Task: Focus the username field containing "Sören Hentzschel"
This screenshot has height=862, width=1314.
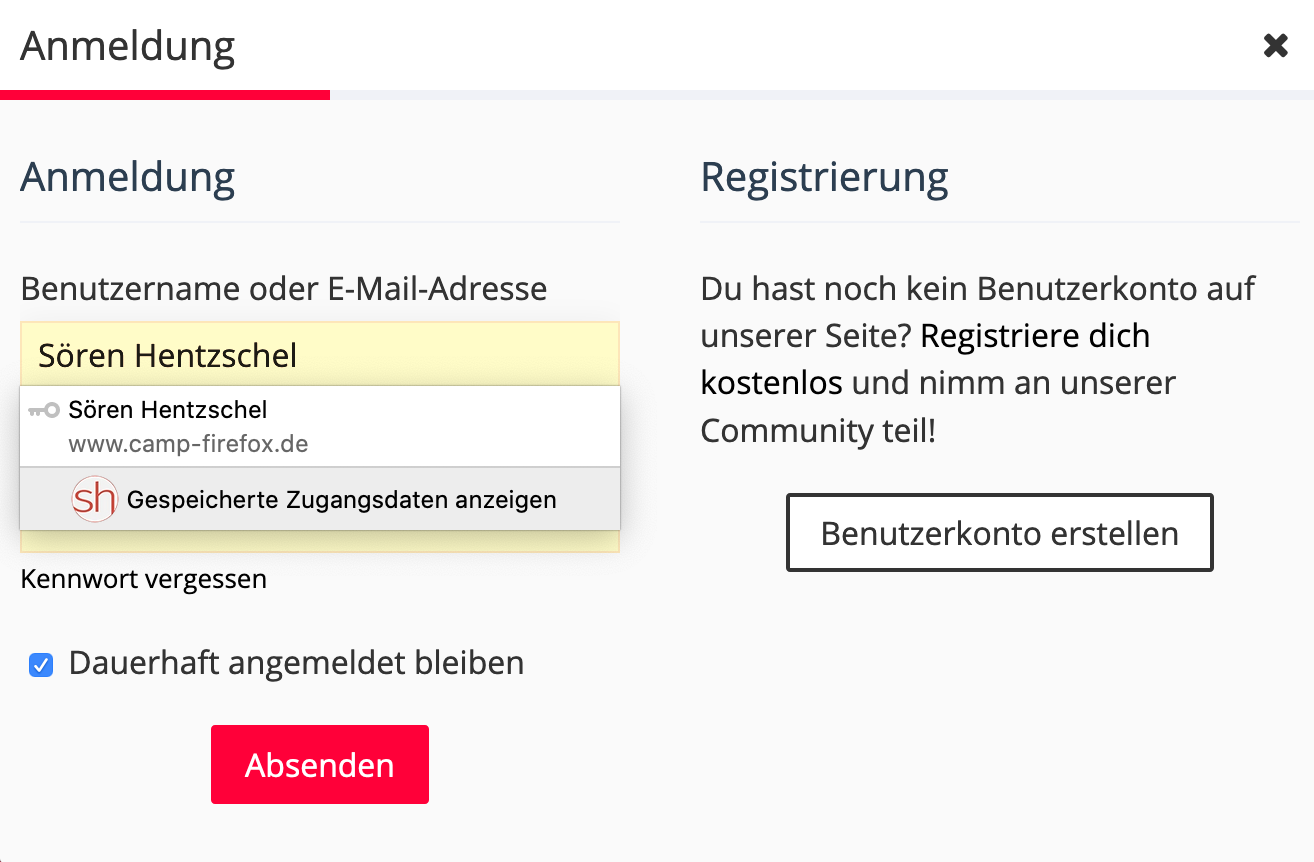Action: [320, 355]
